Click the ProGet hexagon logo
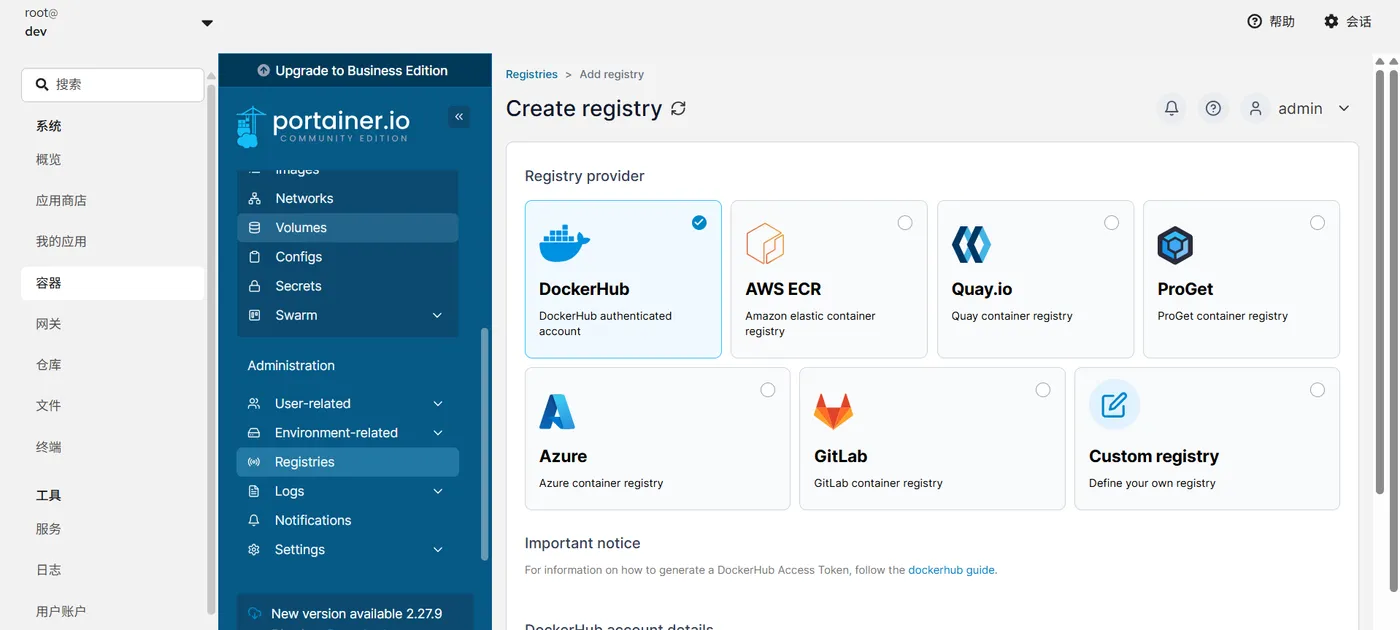This screenshot has height=630, width=1400. click(x=1175, y=244)
